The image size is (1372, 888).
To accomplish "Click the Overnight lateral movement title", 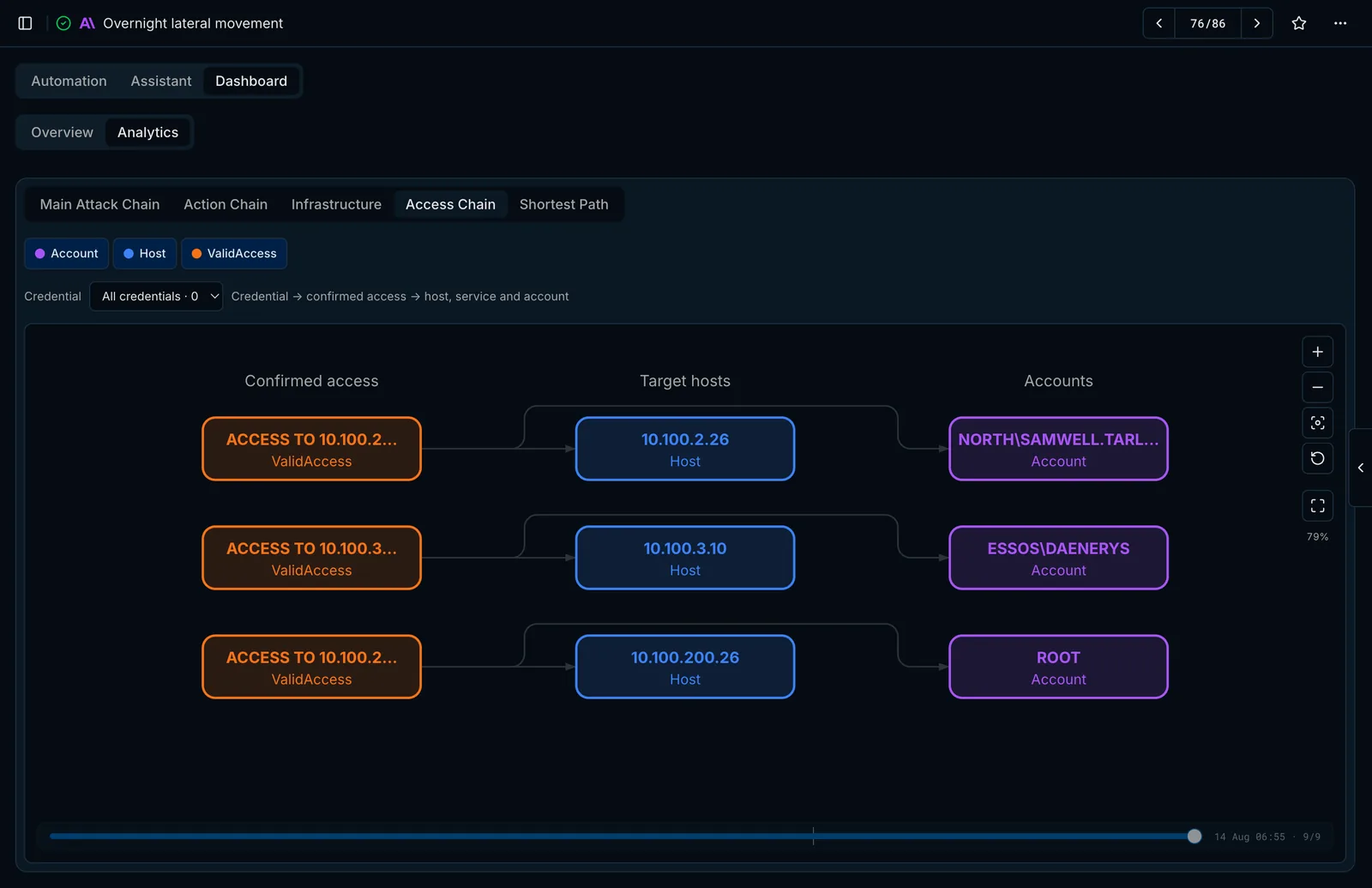I will tap(193, 23).
